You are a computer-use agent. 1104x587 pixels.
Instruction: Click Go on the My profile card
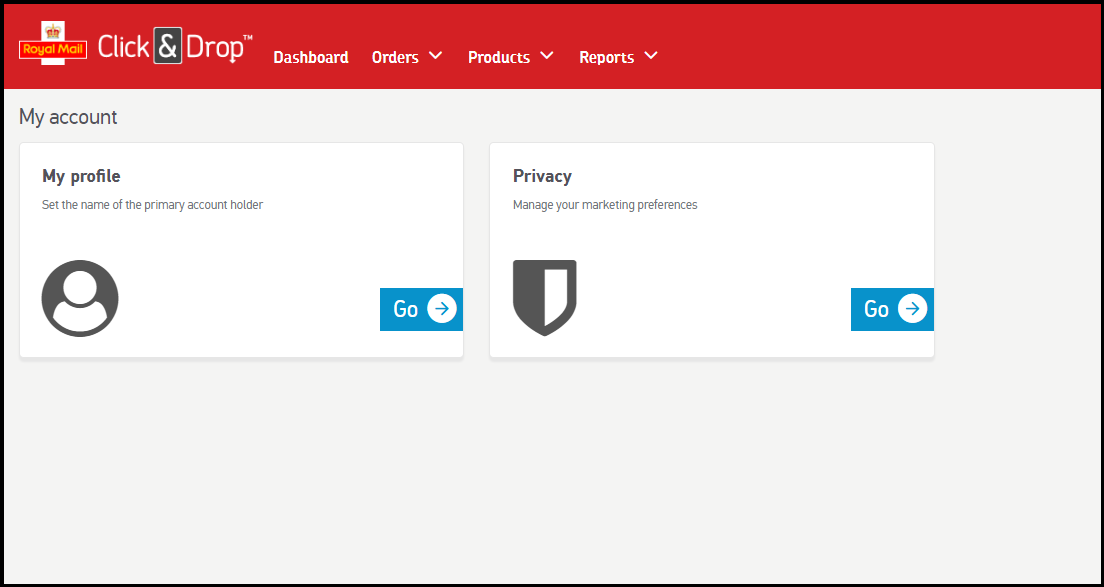tap(421, 309)
